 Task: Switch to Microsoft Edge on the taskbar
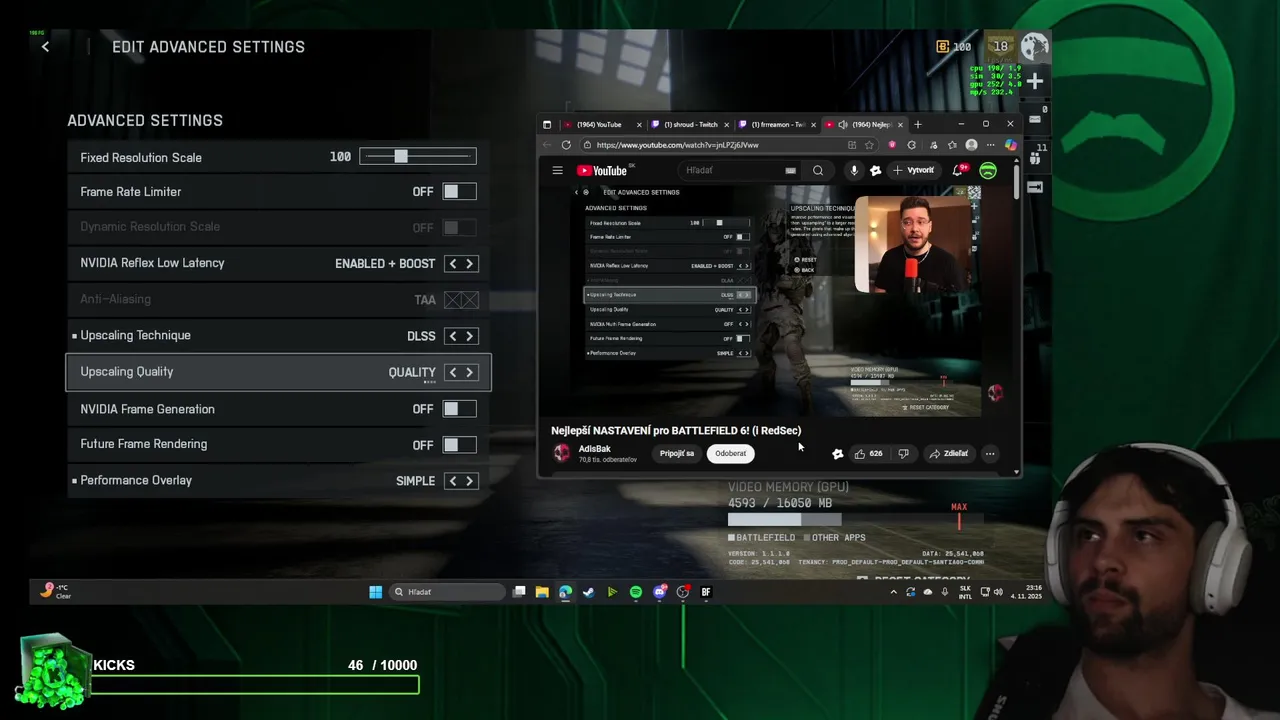point(565,592)
